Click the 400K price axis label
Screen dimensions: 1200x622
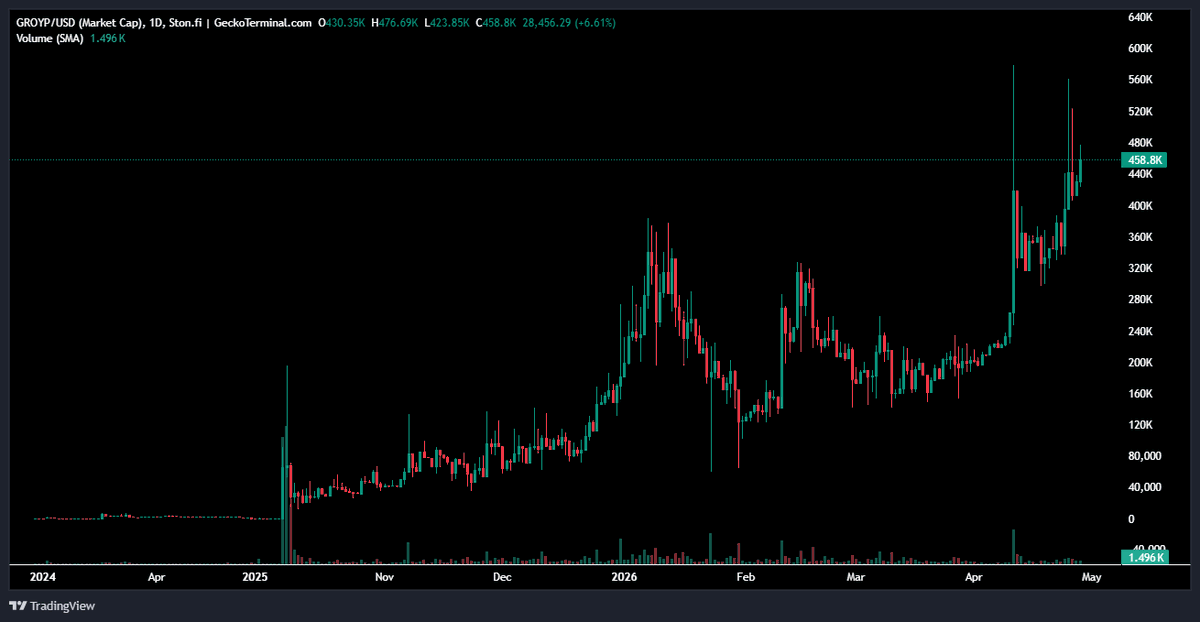[x=1141, y=205]
